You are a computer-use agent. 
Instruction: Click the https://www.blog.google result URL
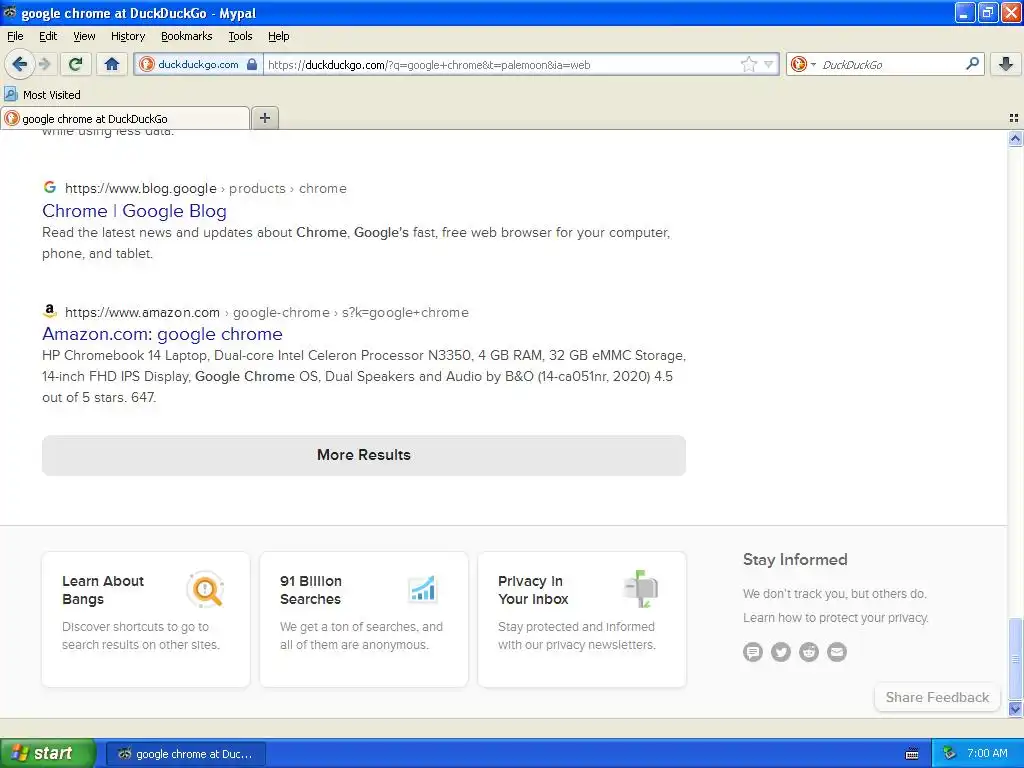[140, 189]
